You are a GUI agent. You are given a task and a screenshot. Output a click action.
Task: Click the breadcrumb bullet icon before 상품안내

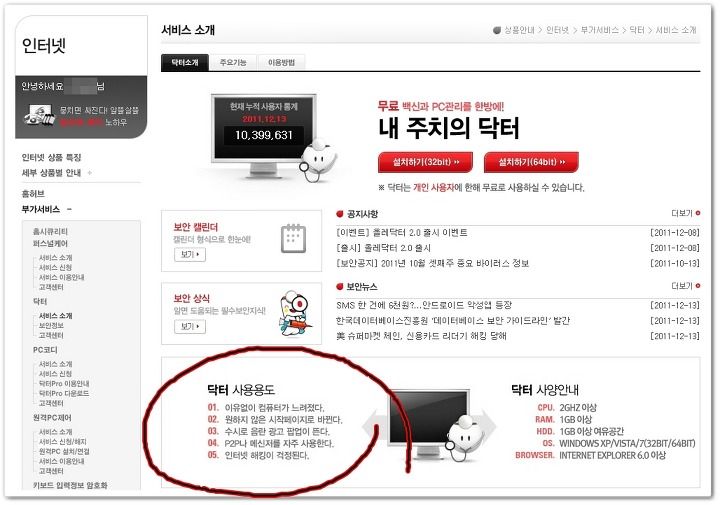(497, 30)
